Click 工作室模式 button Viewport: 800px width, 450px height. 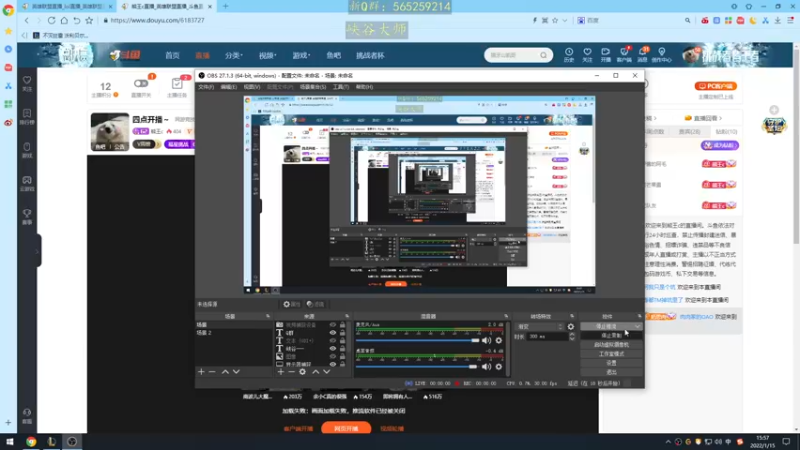[x=611, y=354]
